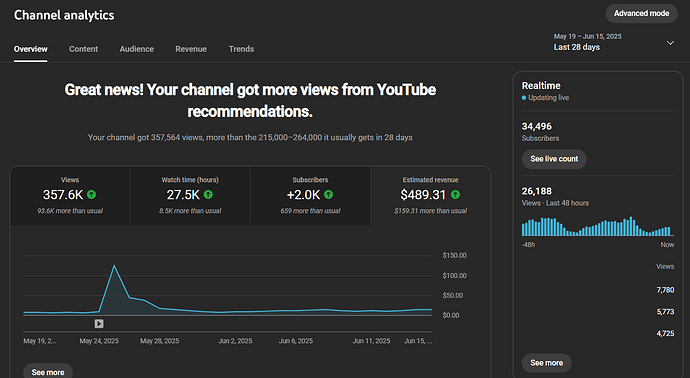The width and height of the screenshot is (690, 378).
Task: Click the revenue chart peak near May 24
Action: pos(114,266)
